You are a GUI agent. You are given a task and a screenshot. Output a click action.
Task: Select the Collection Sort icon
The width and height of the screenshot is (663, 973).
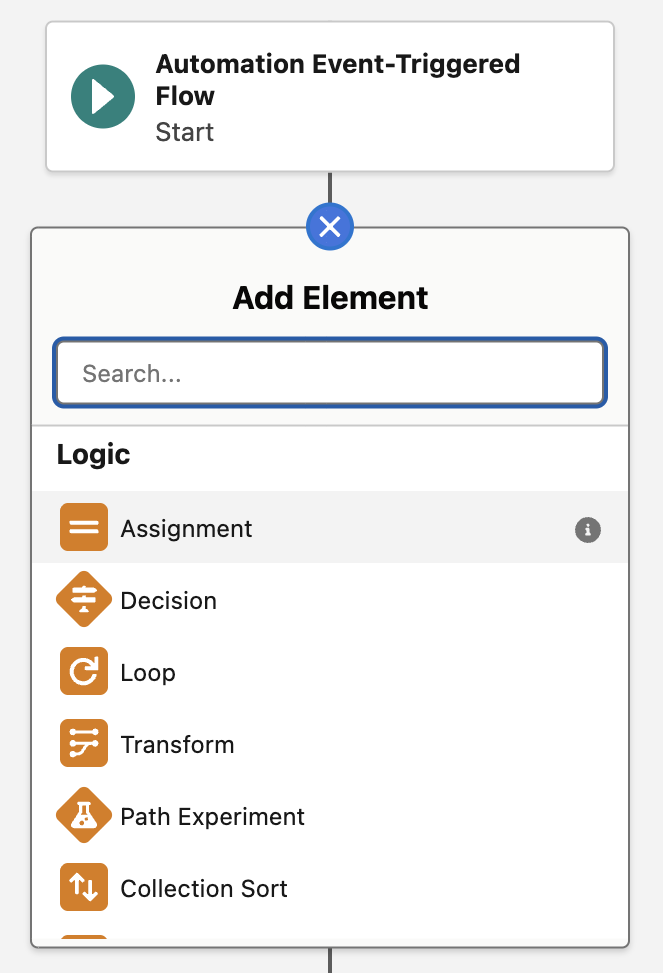point(84,887)
